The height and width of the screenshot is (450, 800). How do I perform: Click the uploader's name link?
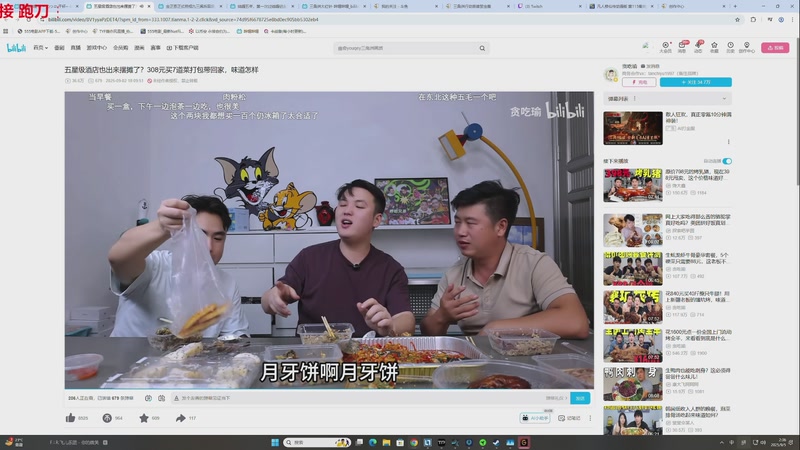(629, 66)
